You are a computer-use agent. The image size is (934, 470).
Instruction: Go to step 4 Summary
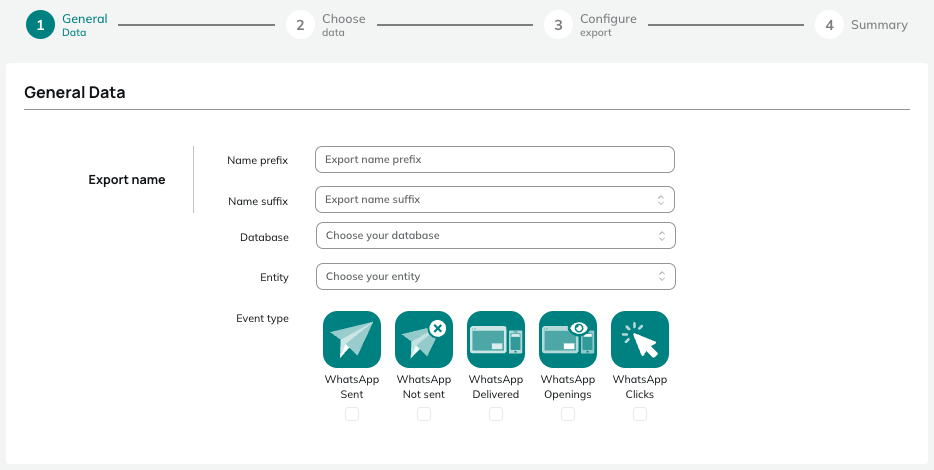click(x=861, y=25)
